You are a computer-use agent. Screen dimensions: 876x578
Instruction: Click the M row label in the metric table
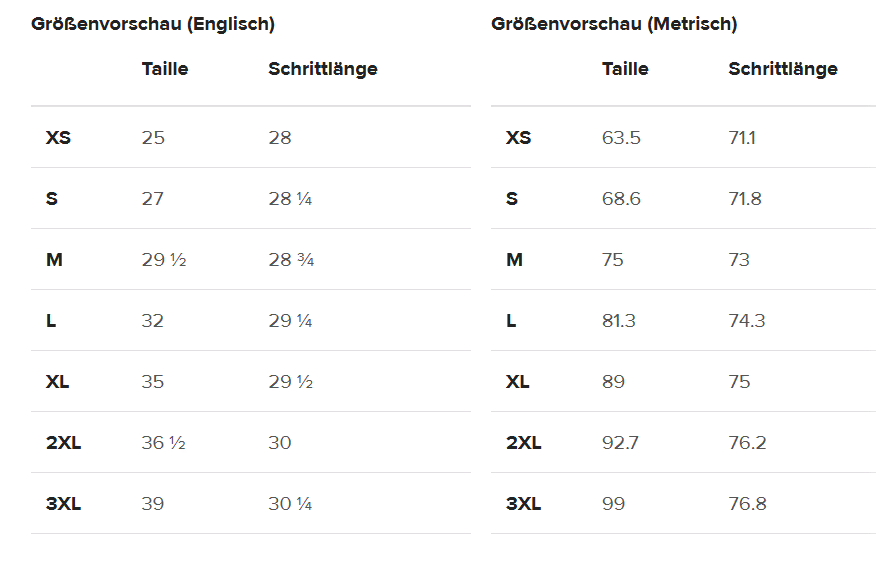point(514,260)
